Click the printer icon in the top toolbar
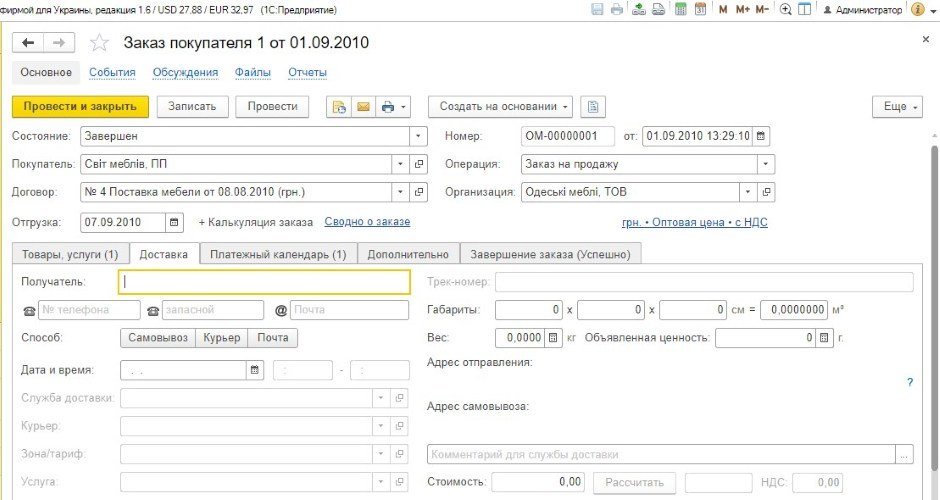 (617, 9)
